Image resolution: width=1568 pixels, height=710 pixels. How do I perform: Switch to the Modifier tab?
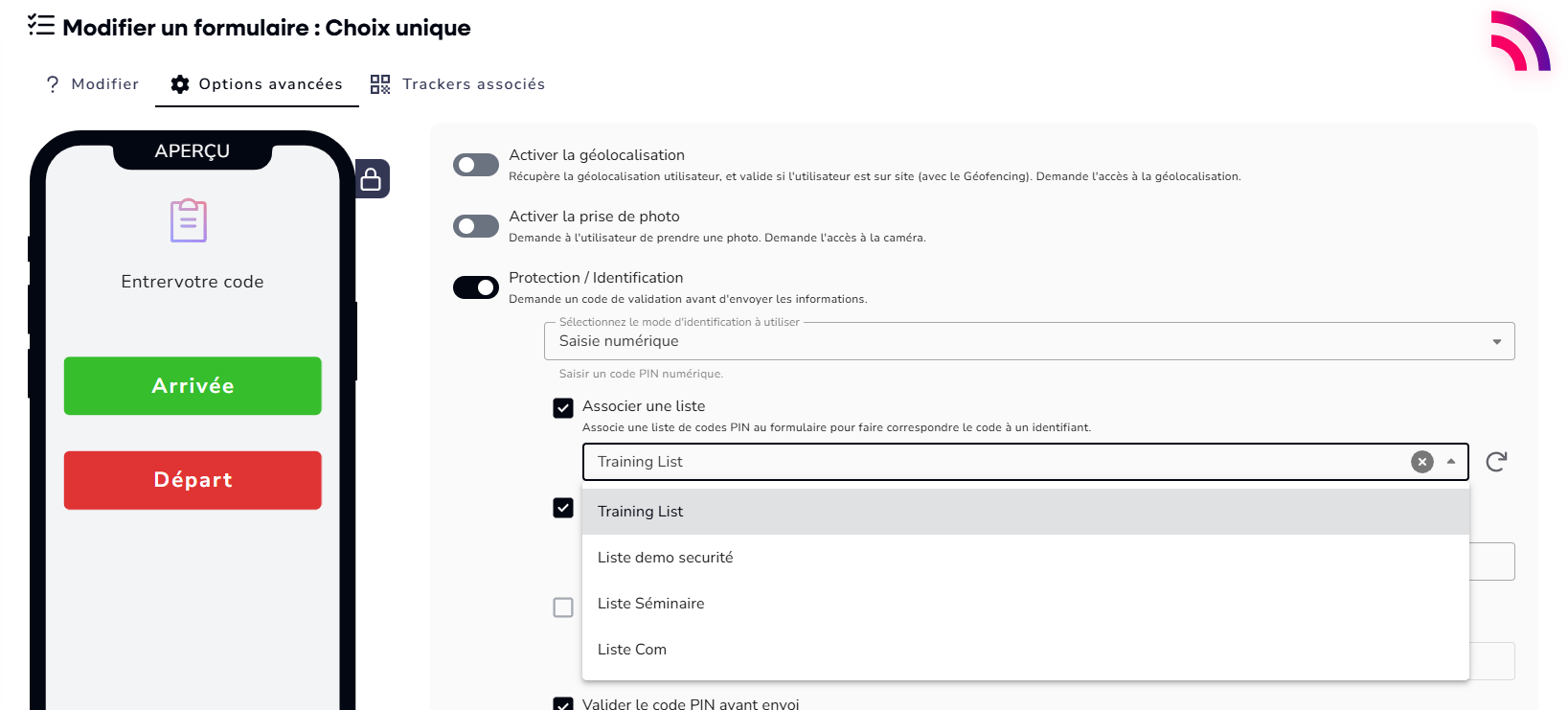point(92,84)
